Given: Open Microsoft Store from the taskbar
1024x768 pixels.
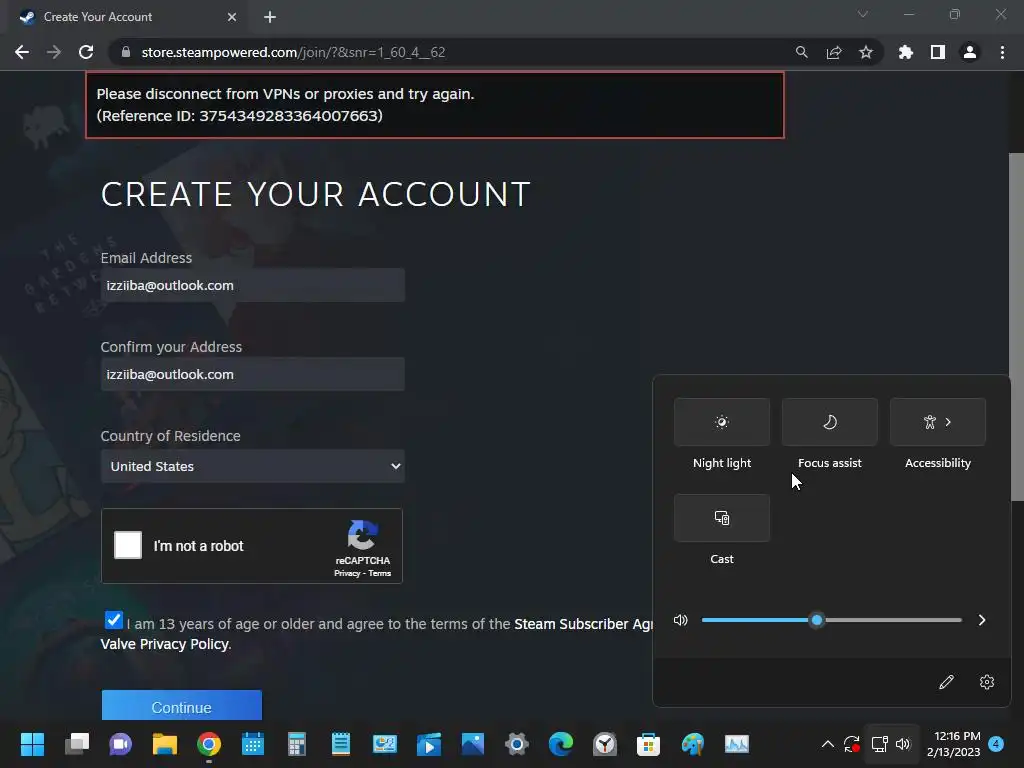Looking at the screenshot, I should [648, 744].
